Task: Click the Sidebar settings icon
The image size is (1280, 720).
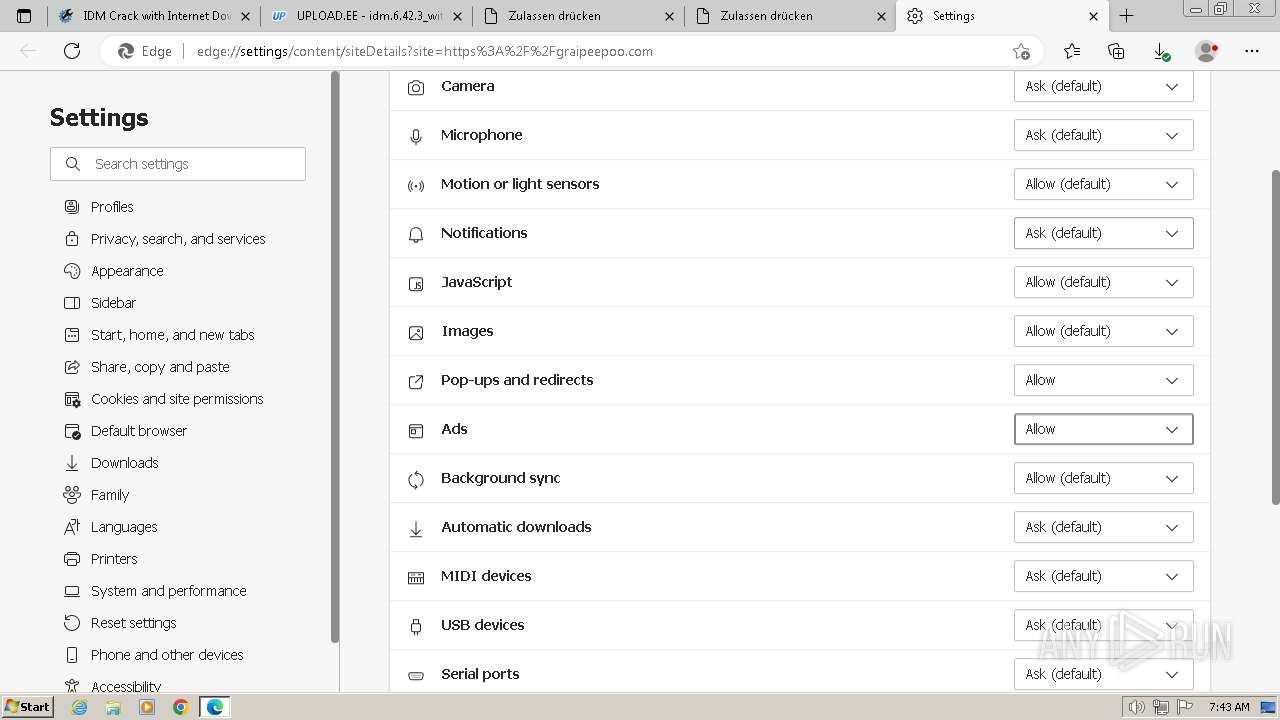Action: [x=72, y=303]
